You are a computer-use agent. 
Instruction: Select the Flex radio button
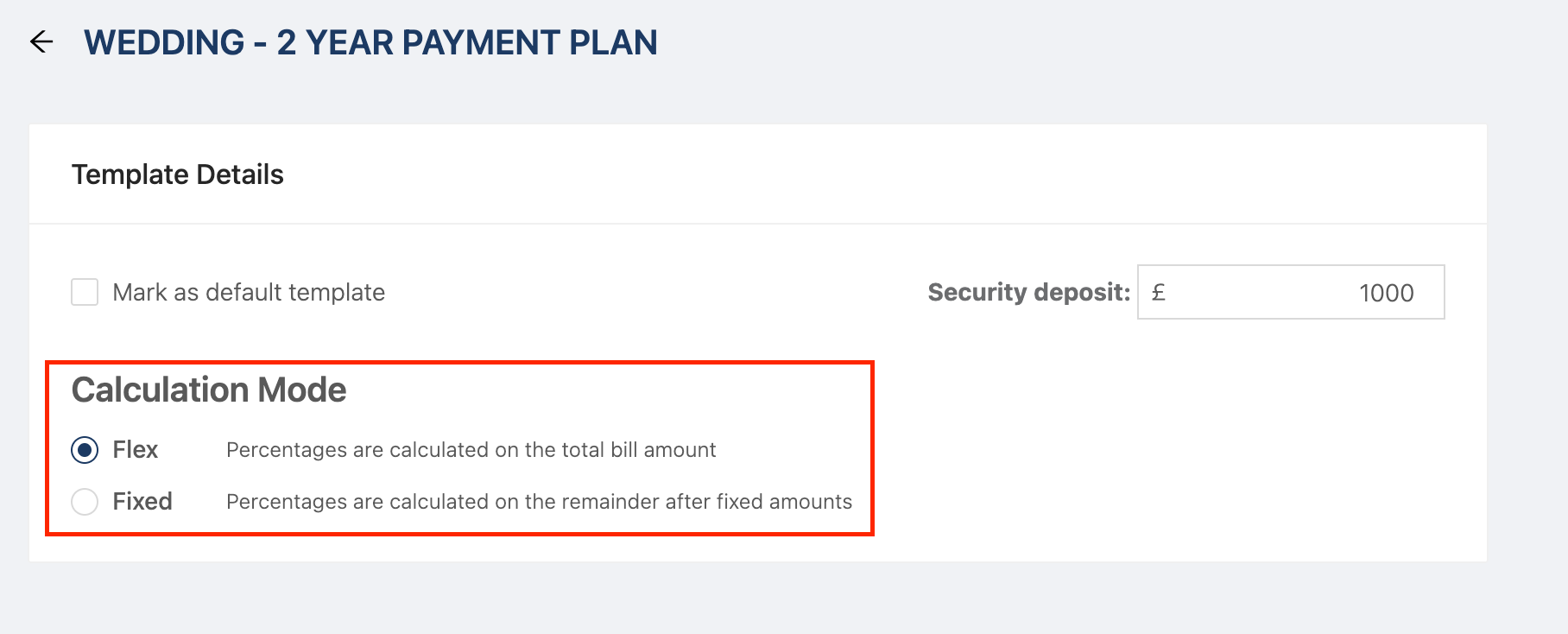(x=85, y=450)
